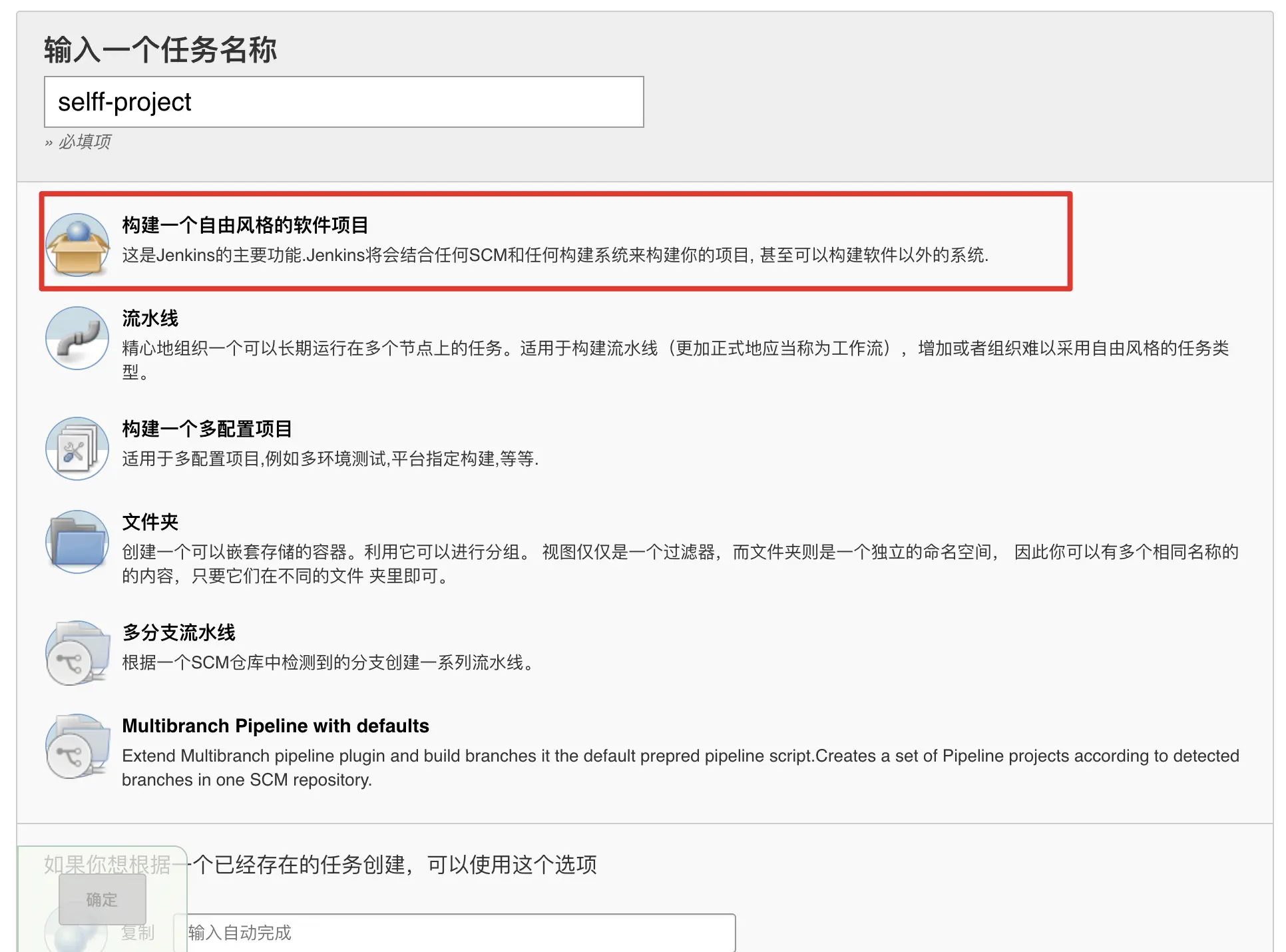1286x952 pixels.
Task: Select 构建一个自由风格的软件项目 title
Action: coord(245,225)
